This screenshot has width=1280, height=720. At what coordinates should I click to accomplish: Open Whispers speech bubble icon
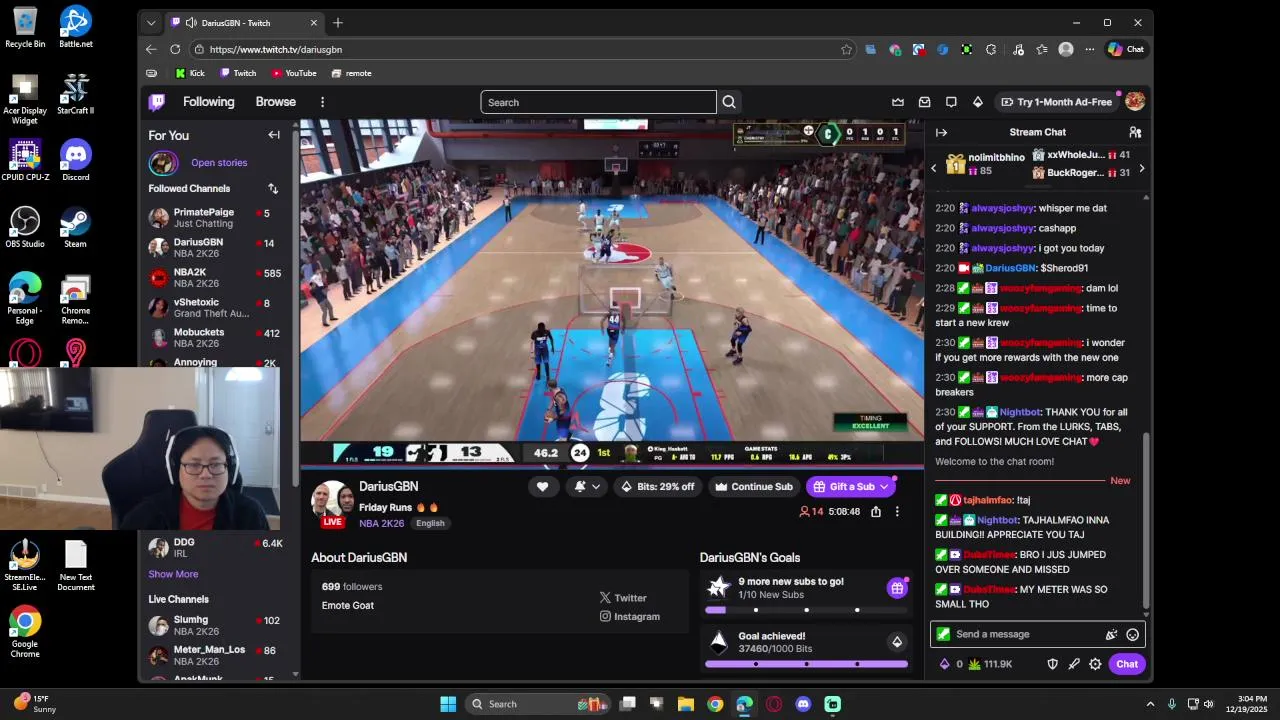951,102
